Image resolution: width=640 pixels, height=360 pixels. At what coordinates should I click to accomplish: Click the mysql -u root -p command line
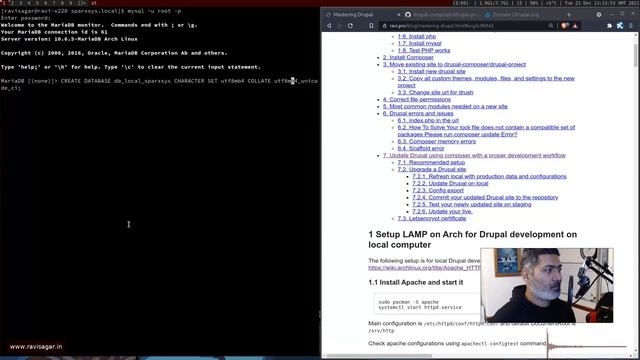click(154, 11)
